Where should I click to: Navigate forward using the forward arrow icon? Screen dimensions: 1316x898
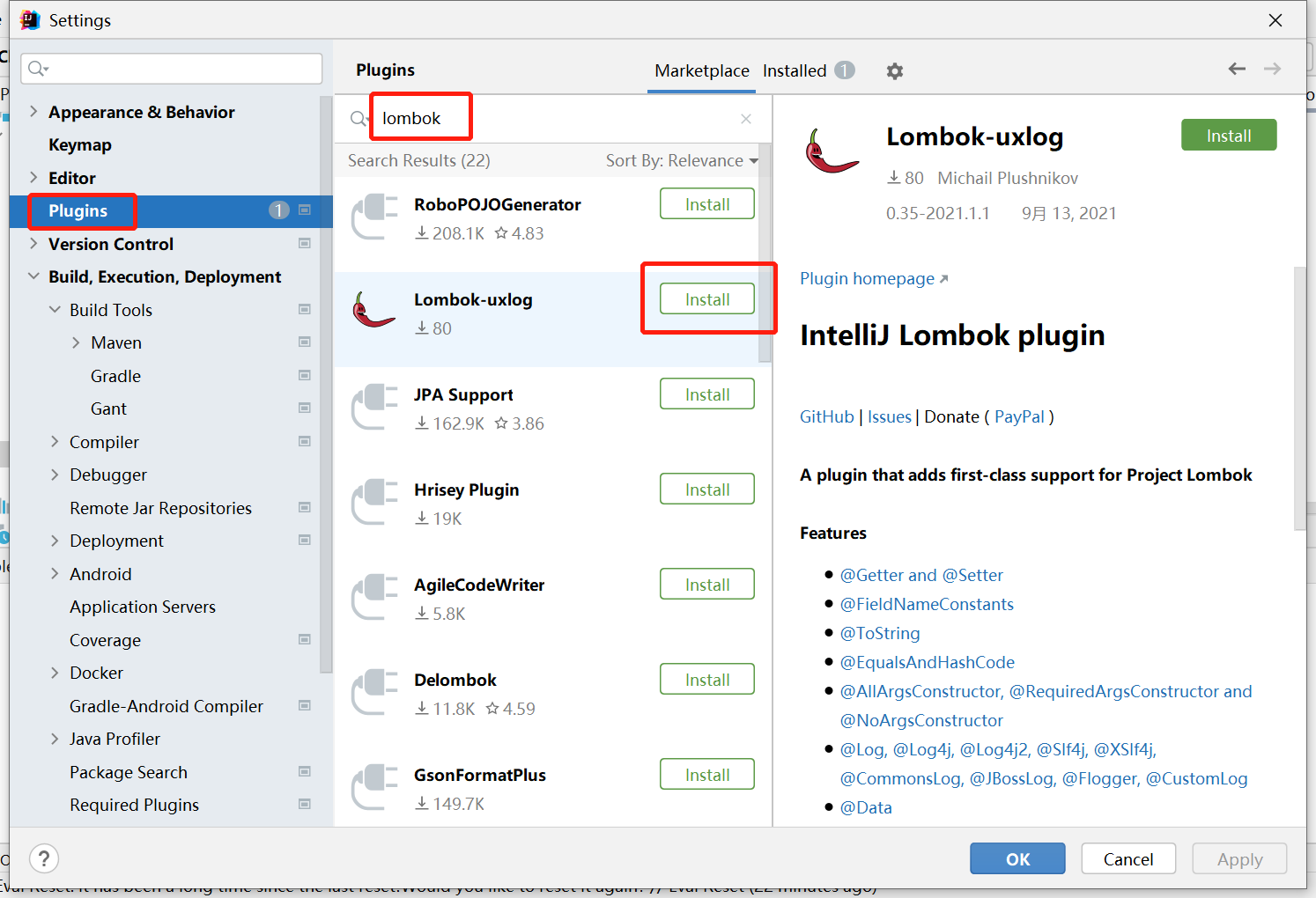coord(1272,68)
